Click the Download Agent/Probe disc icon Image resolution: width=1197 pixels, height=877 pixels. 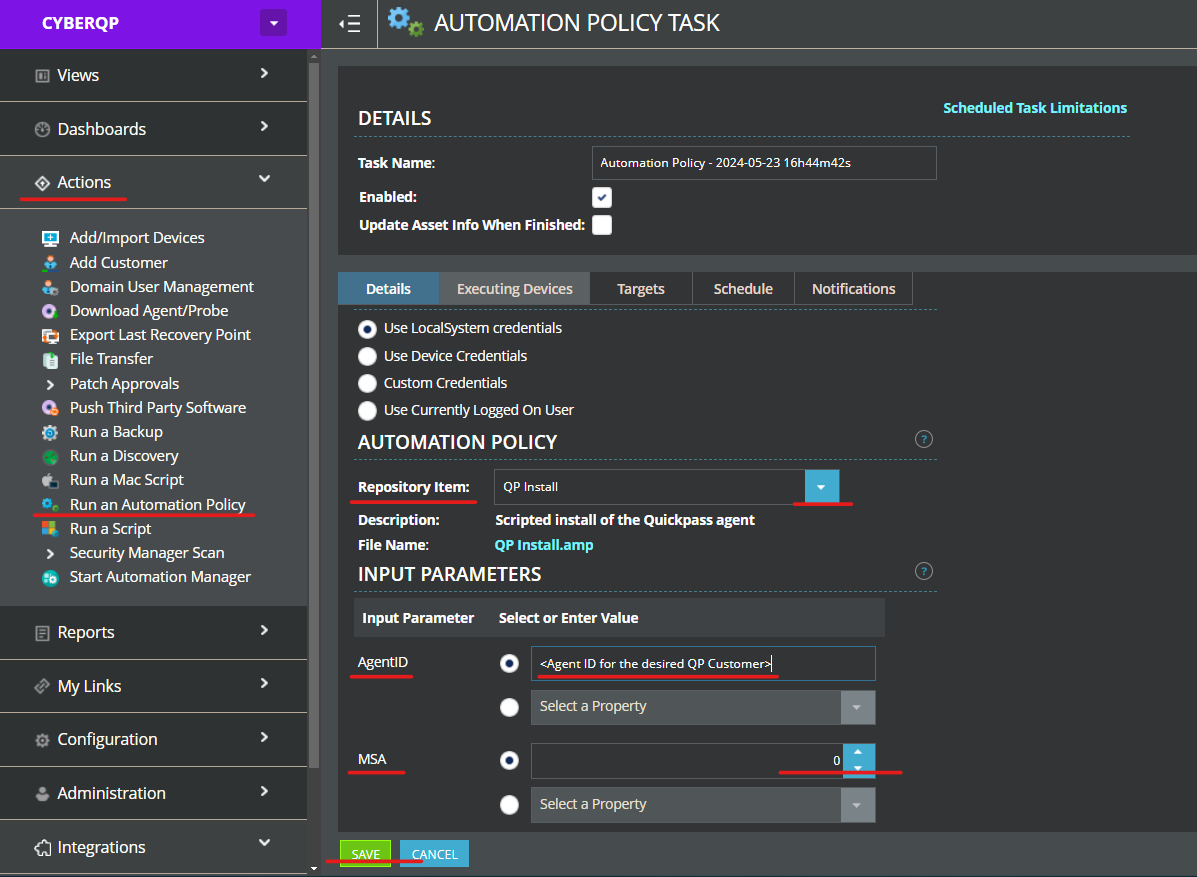tap(50, 311)
